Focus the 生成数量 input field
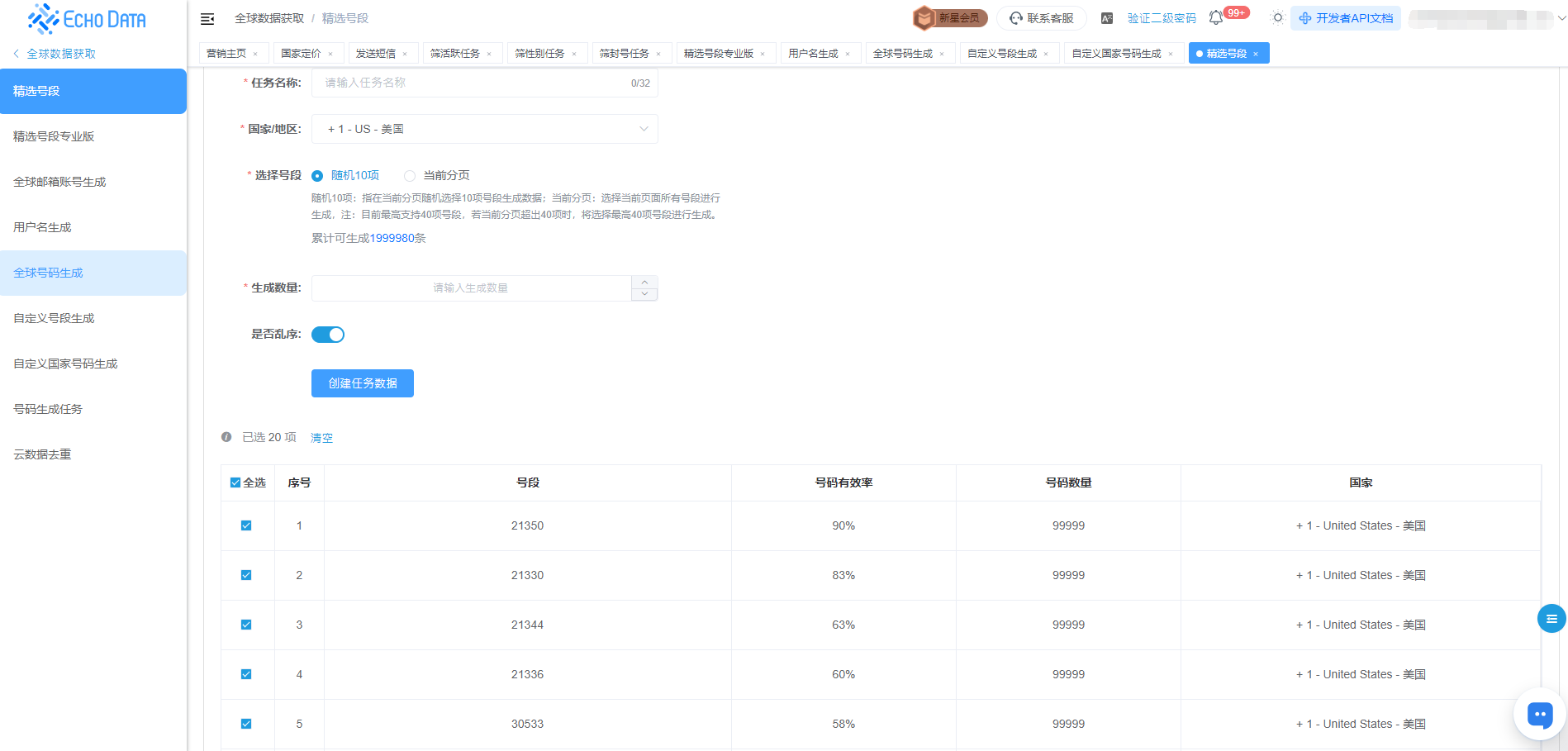This screenshot has width=1568, height=751. 471,288
